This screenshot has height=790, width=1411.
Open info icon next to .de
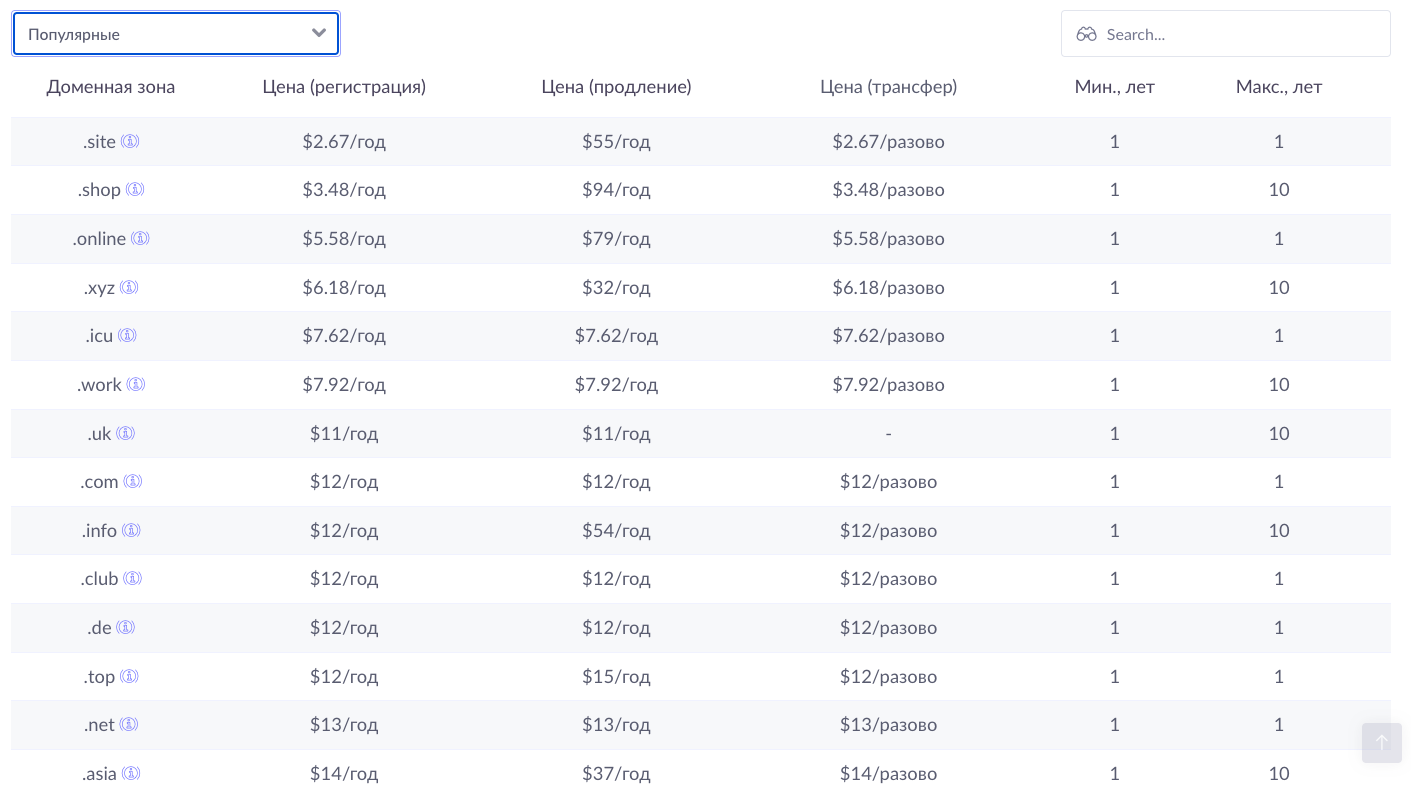click(x=125, y=627)
